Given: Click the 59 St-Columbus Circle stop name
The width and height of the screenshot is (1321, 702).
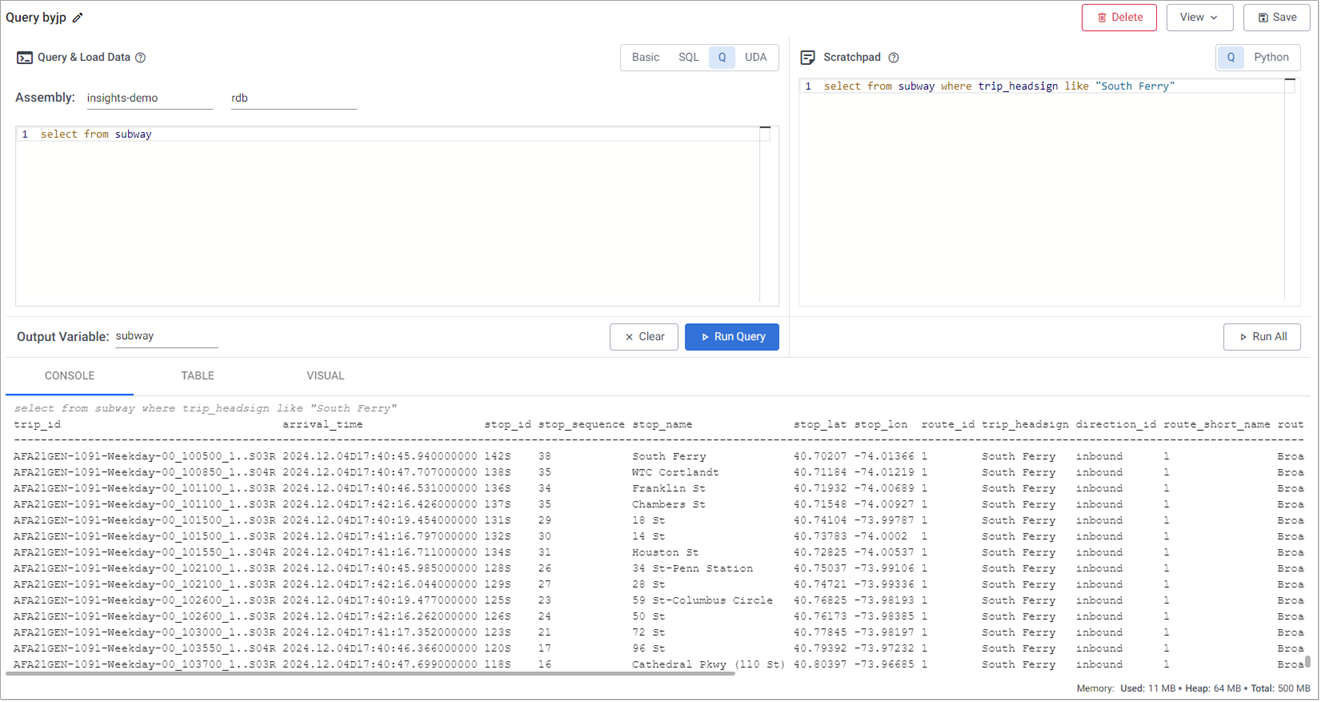Looking at the screenshot, I should pos(702,601).
